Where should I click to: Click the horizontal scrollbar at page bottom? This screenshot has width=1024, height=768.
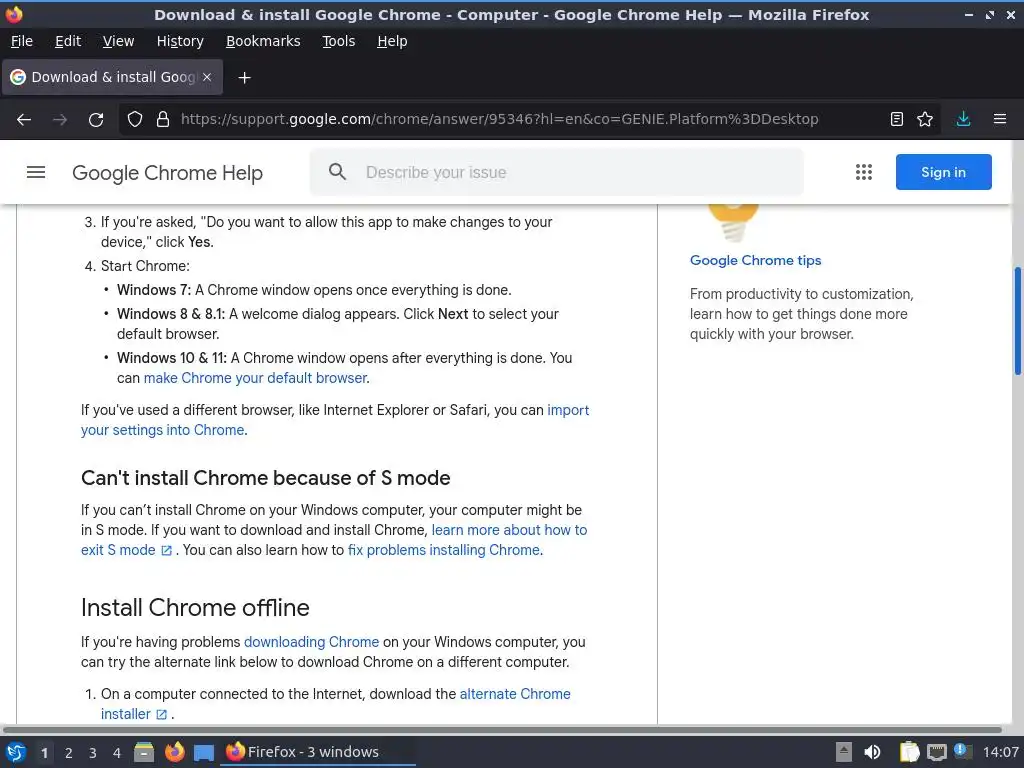[502, 729]
